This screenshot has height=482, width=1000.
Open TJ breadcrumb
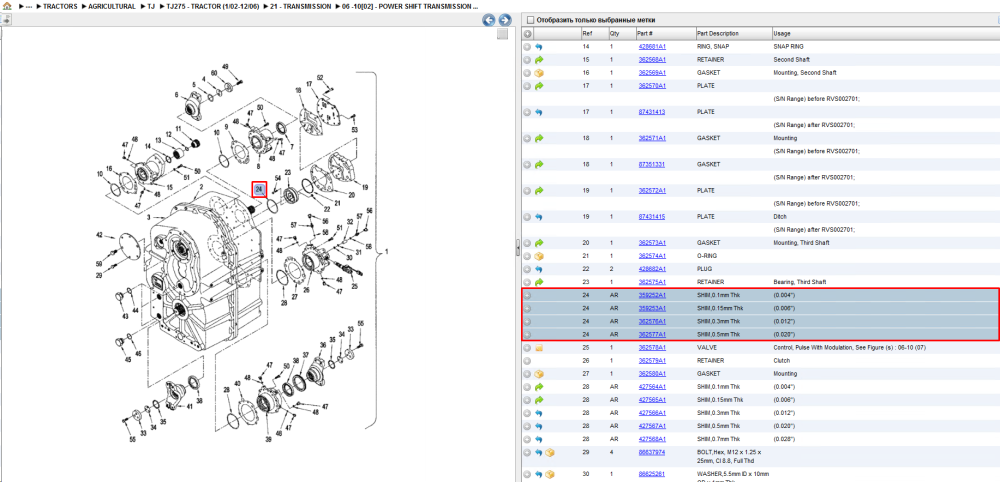coord(151,6)
